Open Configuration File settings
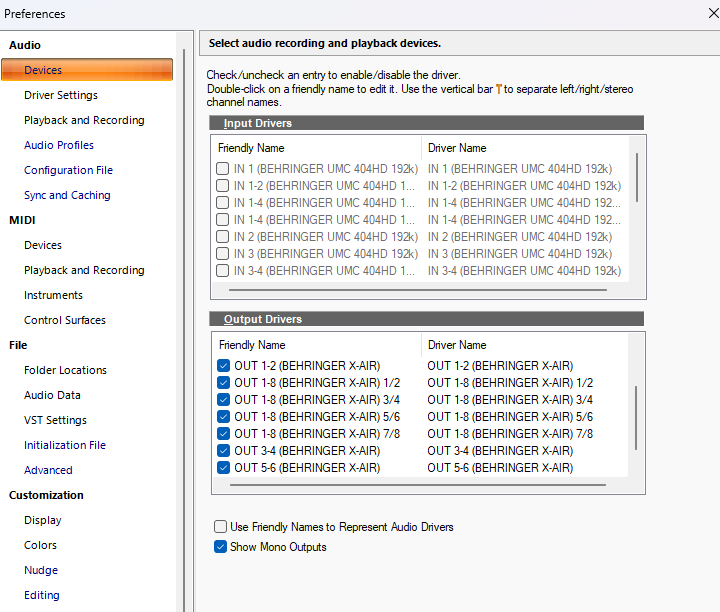Screen dimensions: 720x612 68,170
